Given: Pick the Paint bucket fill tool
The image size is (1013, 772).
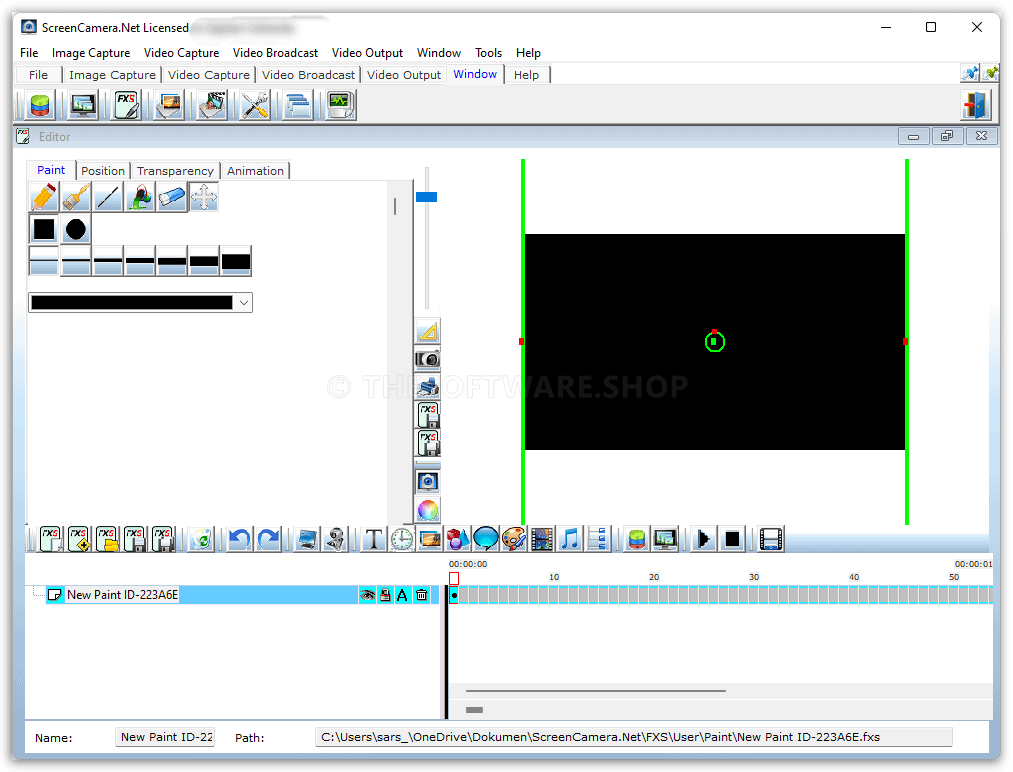Looking at the screenshot, I should (139, 197).
